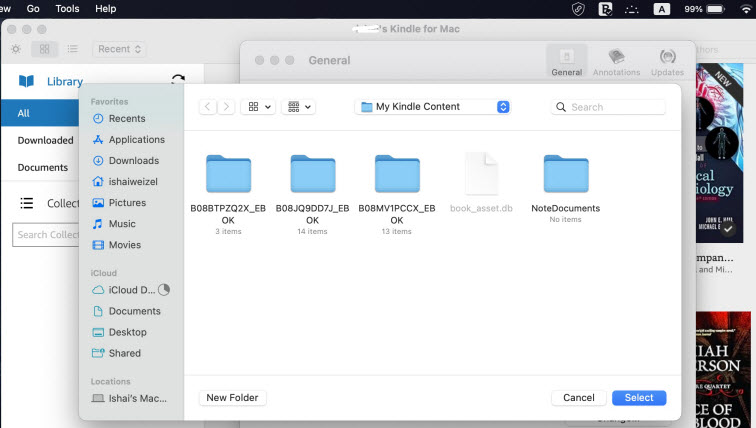Image resolution: width=756 pixels, height=428 pixels.
Task: Click shield icon in menu bar
Action: [x=578, y=9]
